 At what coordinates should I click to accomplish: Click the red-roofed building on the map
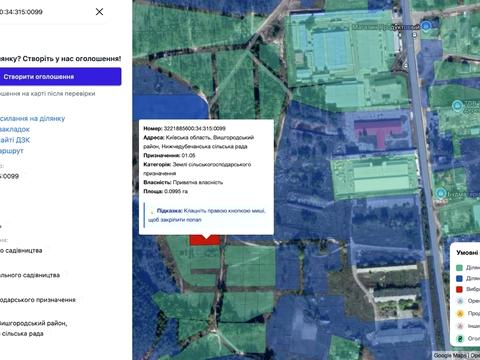[378, 133]
